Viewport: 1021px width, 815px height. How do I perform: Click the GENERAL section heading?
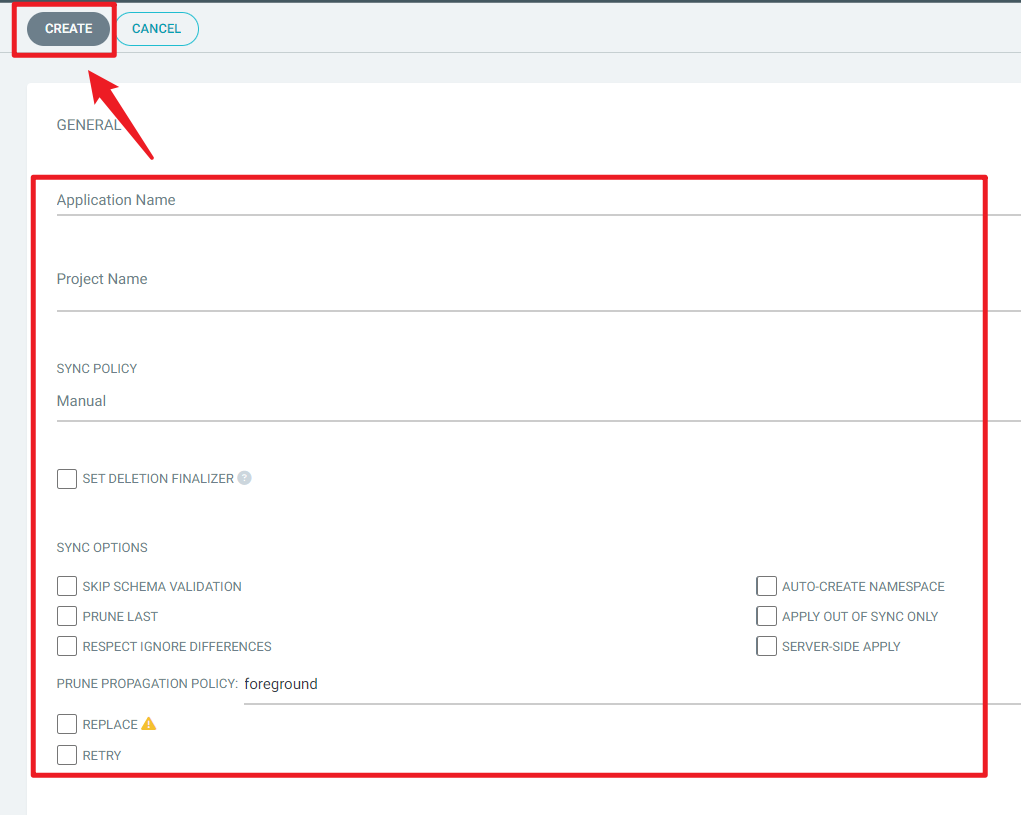[x=89, y=125]
